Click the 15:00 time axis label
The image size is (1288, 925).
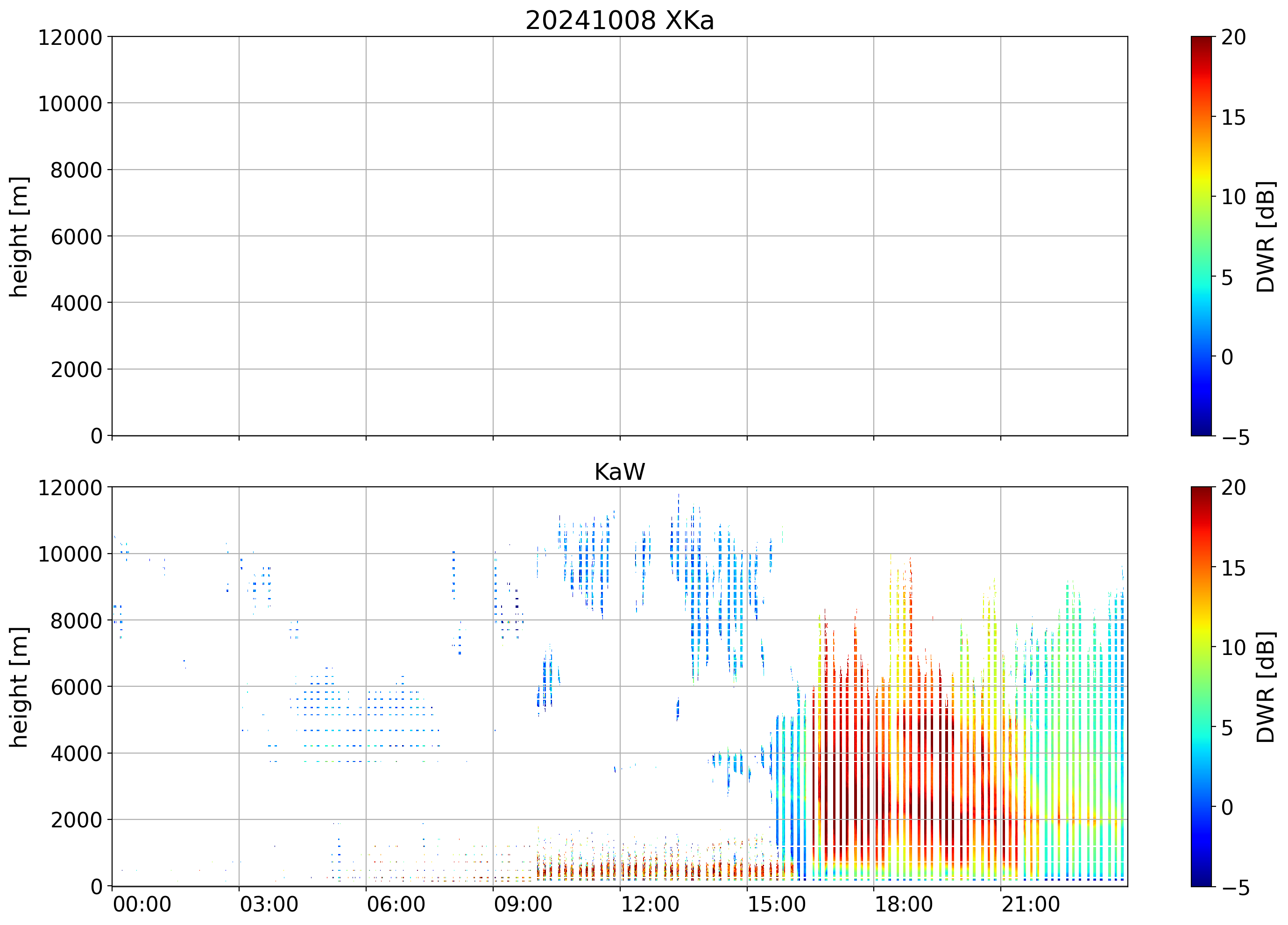pos(776,904)
